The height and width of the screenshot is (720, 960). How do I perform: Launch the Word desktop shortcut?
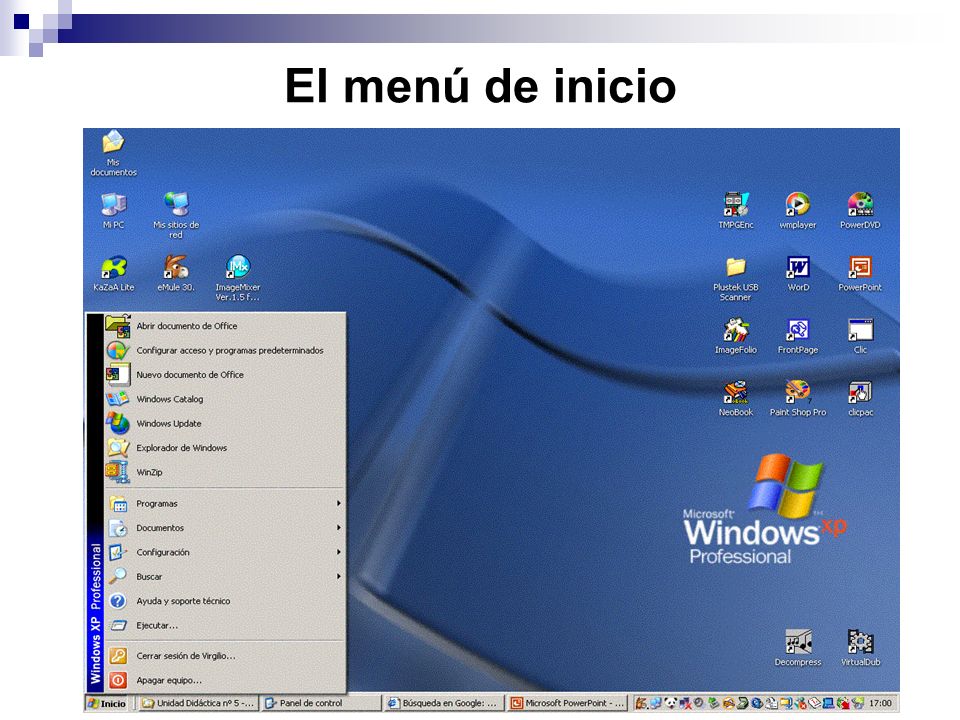[798, 274]
